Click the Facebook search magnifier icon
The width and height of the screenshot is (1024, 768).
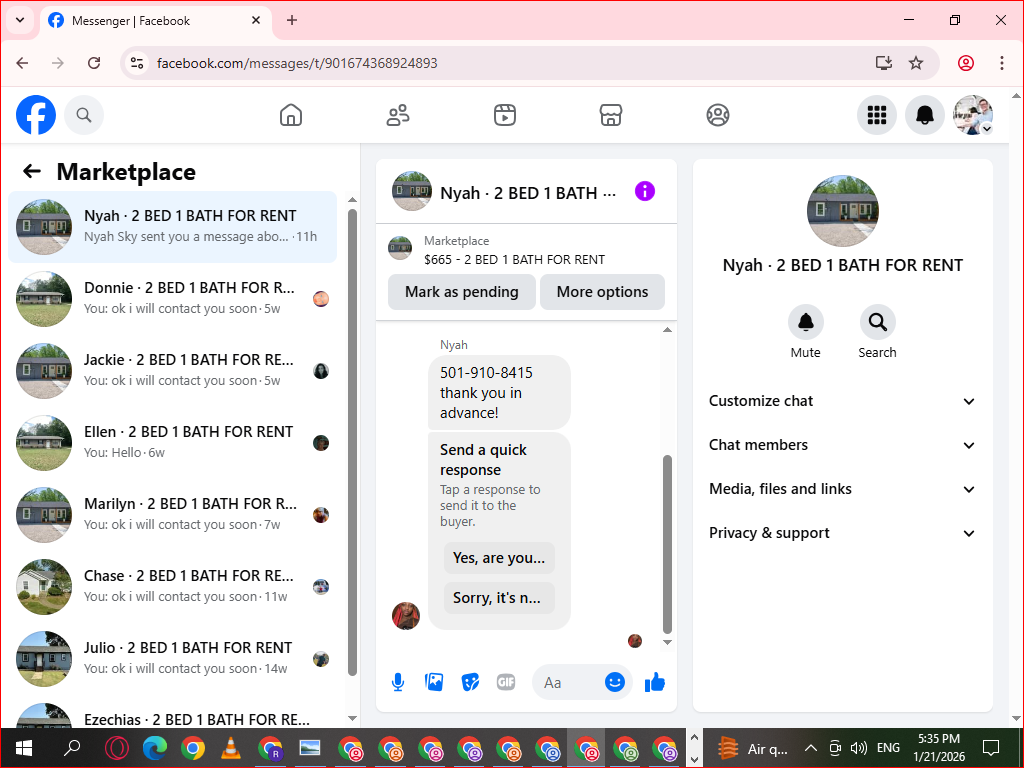coord(84,115)
